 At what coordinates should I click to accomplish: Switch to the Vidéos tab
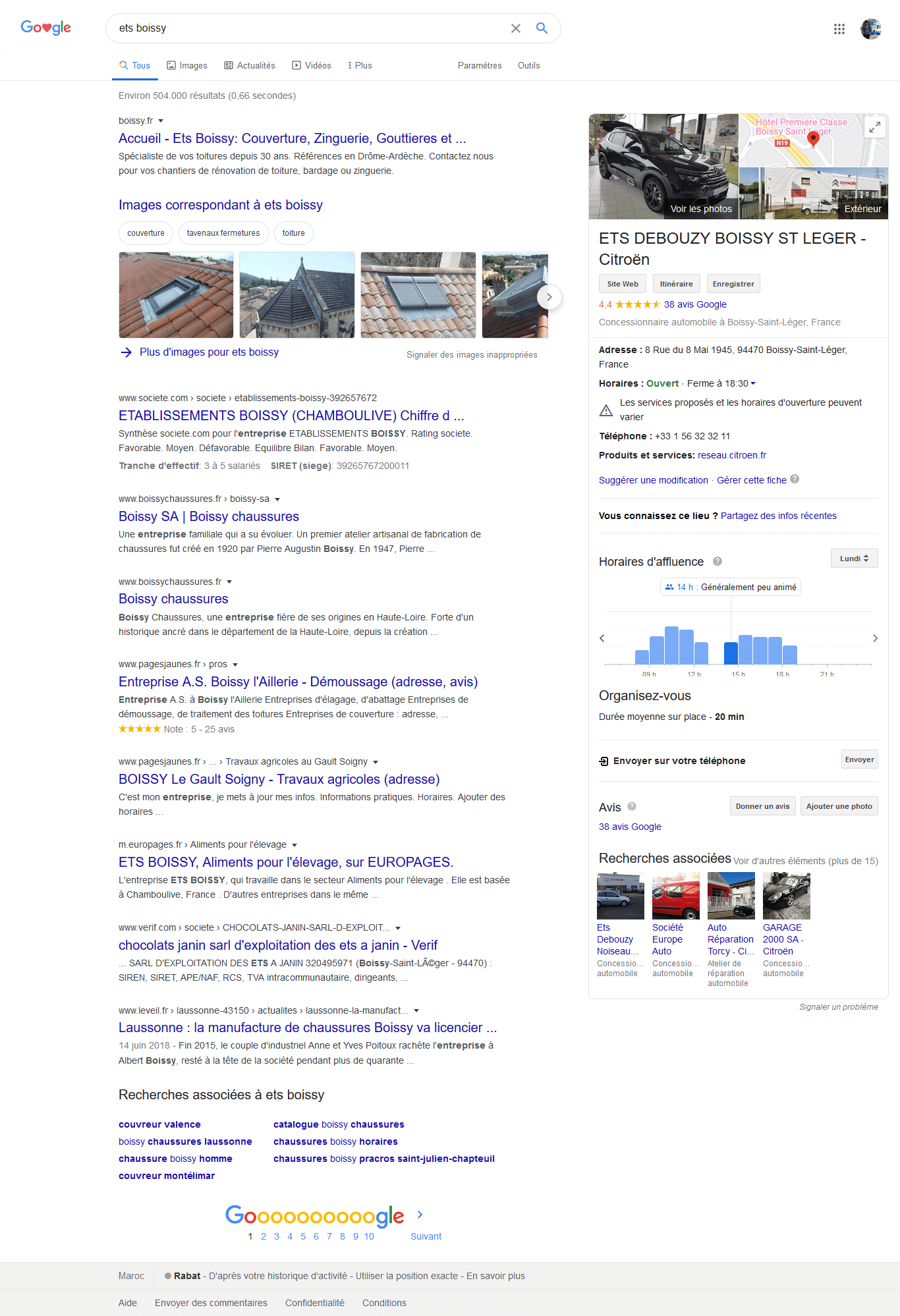[312, 65]
